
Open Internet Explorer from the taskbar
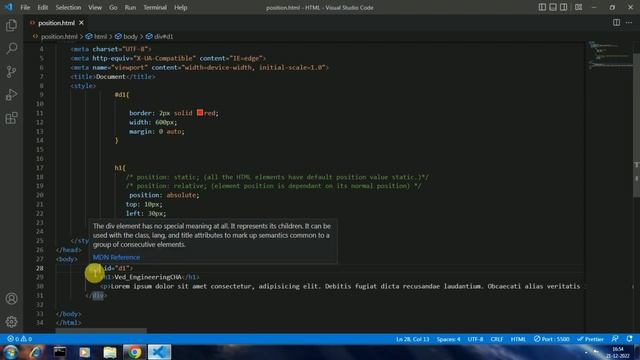pyautogui.click(x=35, y=352)
